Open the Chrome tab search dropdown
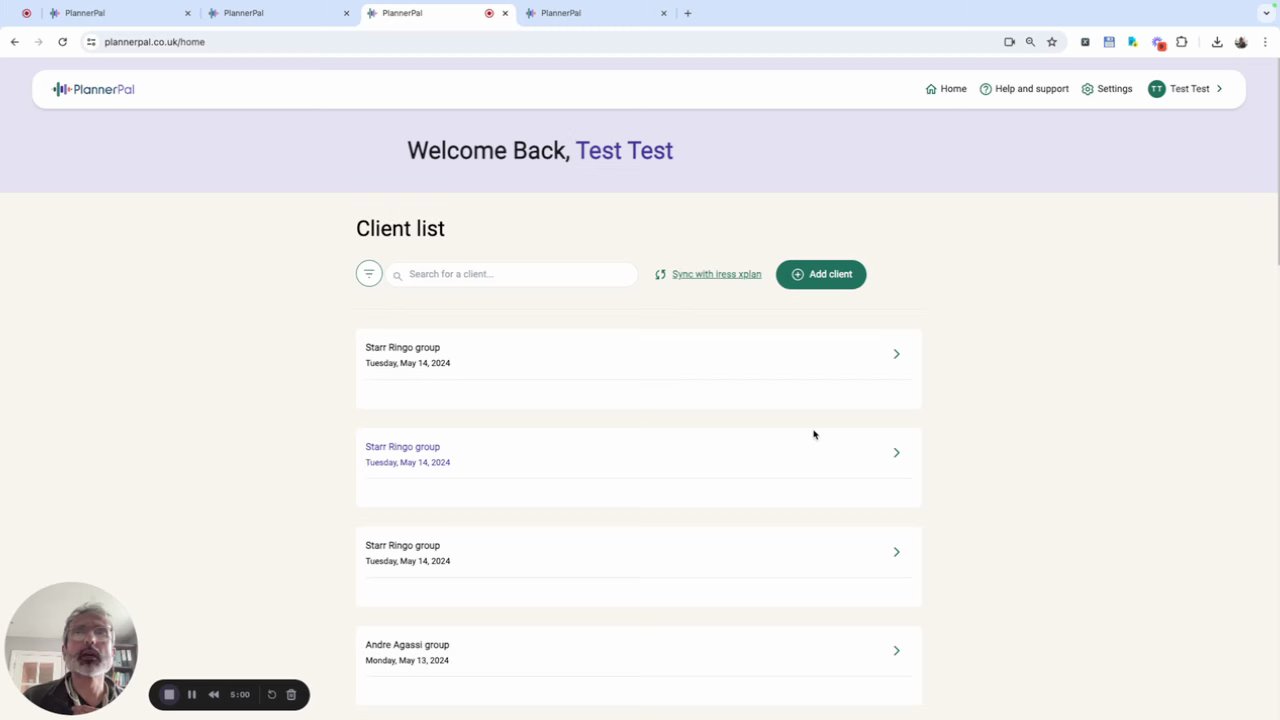 (x=1266, y=13)
